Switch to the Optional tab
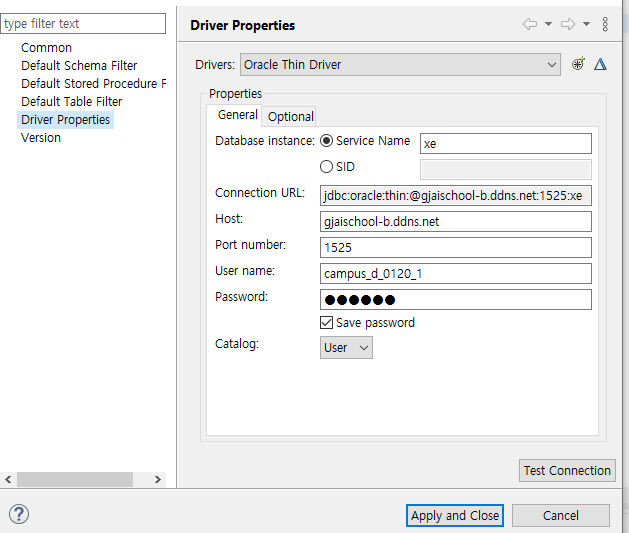This screenshot has height=533, width=629. pyautogui.click(x=290, y=117)
